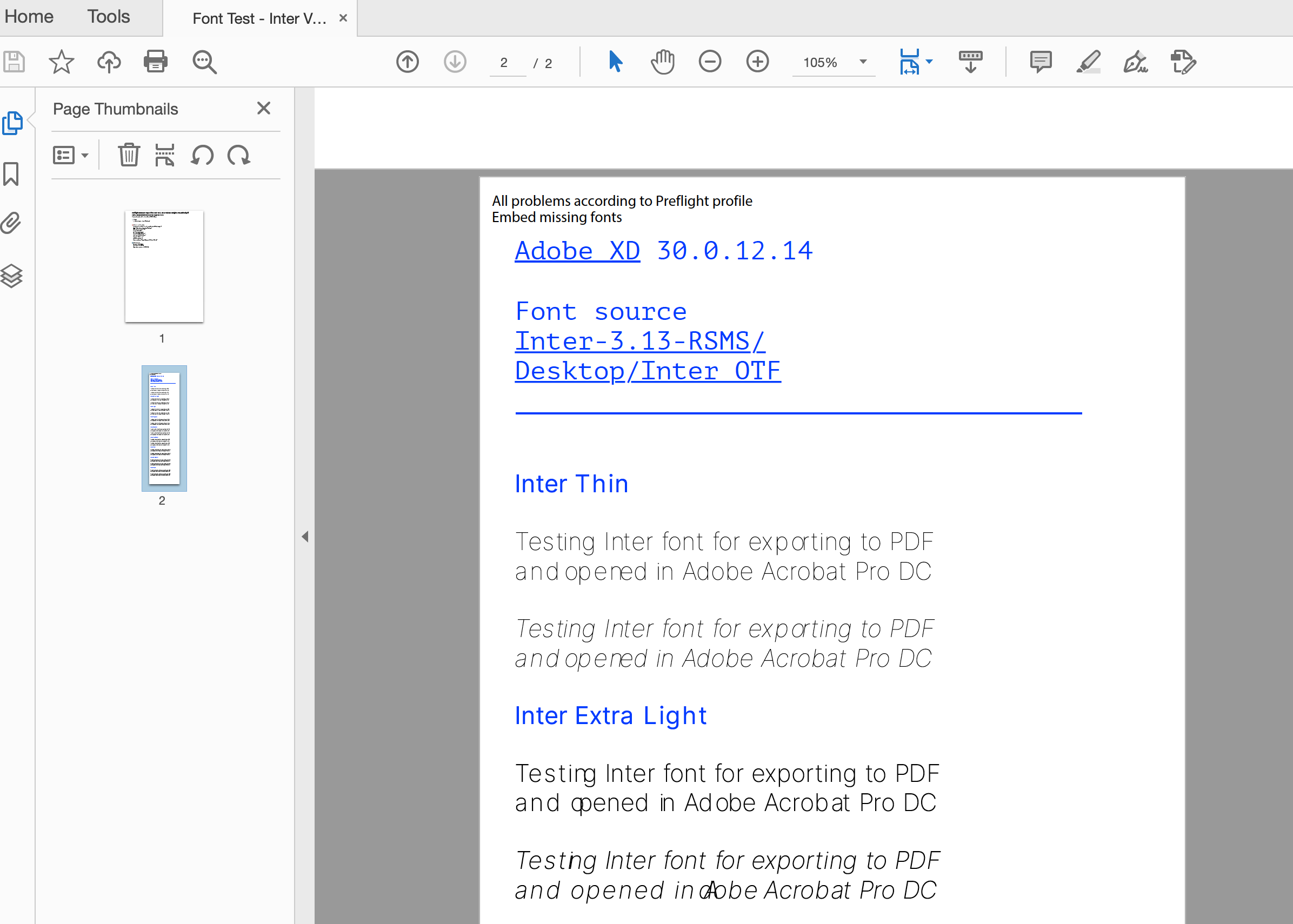Click the cloud upload icon
Screen dimensions: 1293x924
coord(109,62)
